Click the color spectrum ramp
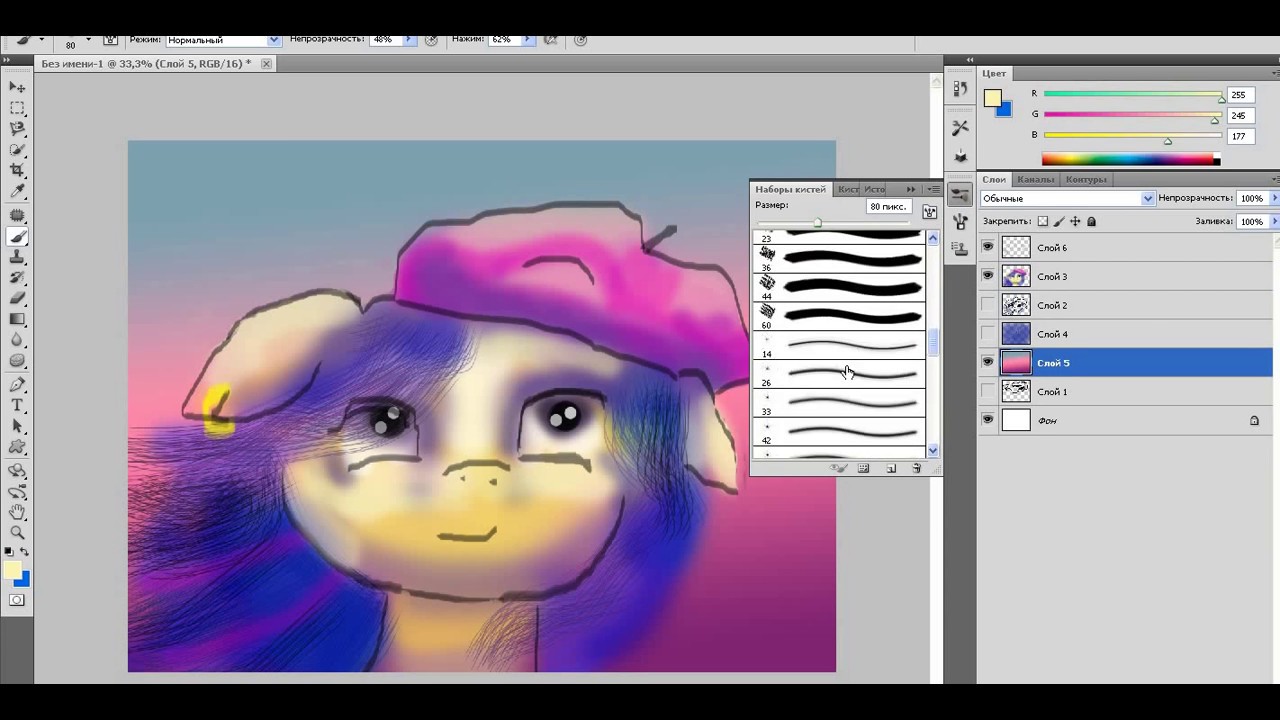Image resolution: width=1280 pixels, height=720 pixels. (x=1130, y=159)
